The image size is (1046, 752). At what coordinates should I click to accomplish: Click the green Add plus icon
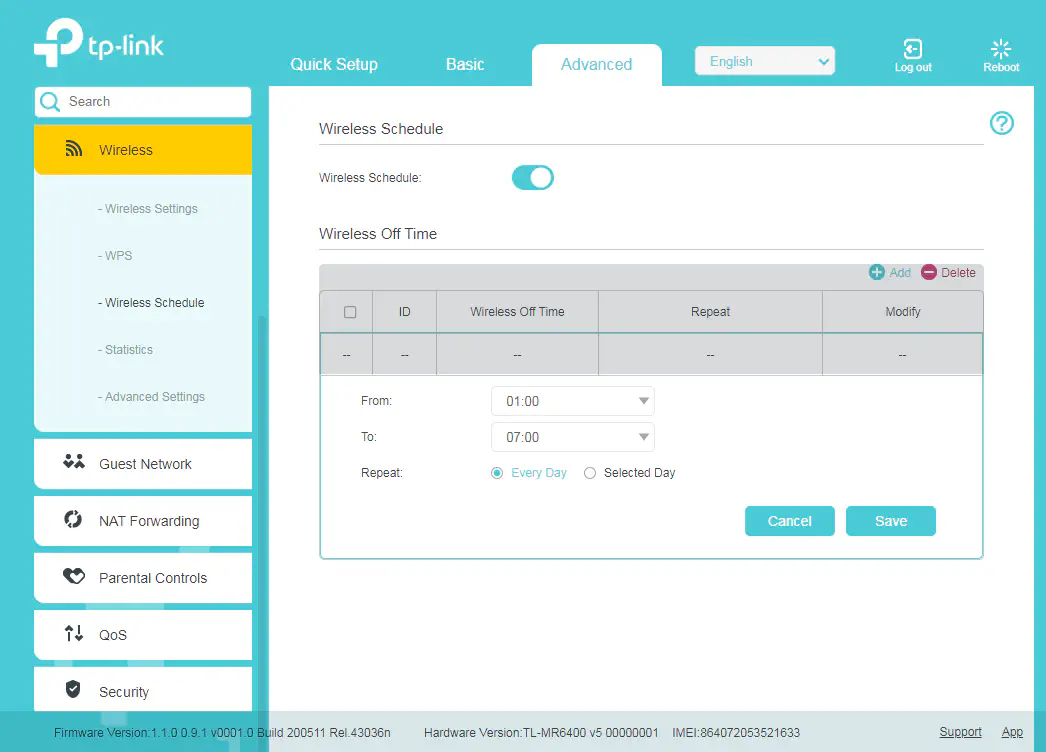coord(877,272)
